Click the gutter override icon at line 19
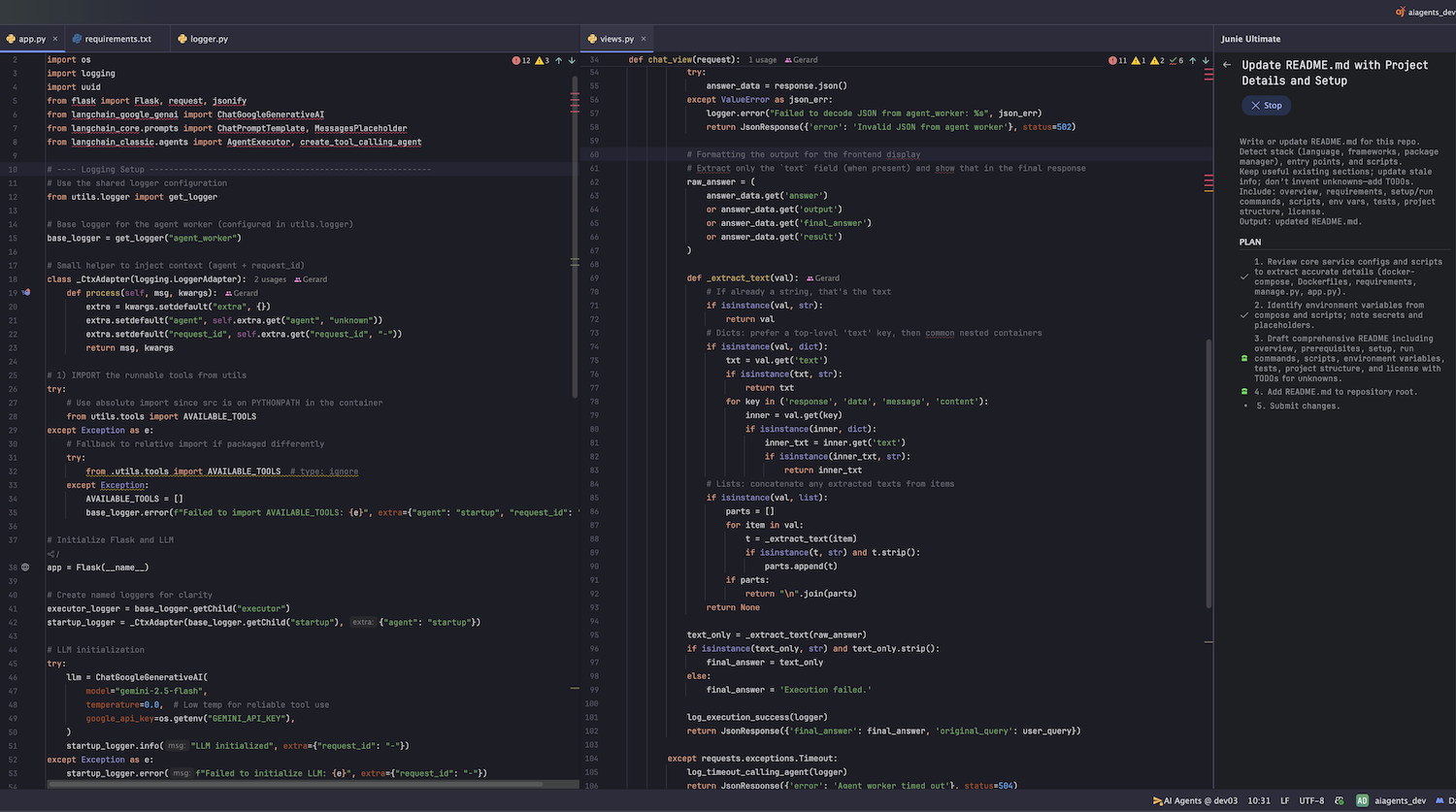 click(26, 292)
